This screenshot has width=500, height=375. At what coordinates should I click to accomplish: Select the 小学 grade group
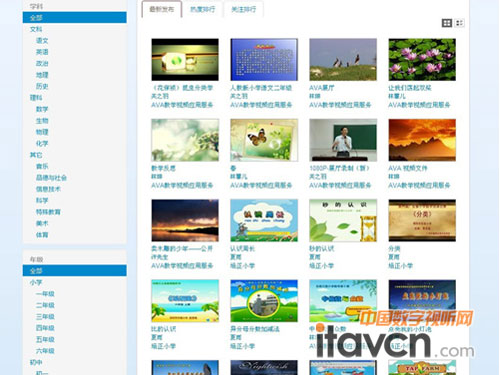(36, 282)
